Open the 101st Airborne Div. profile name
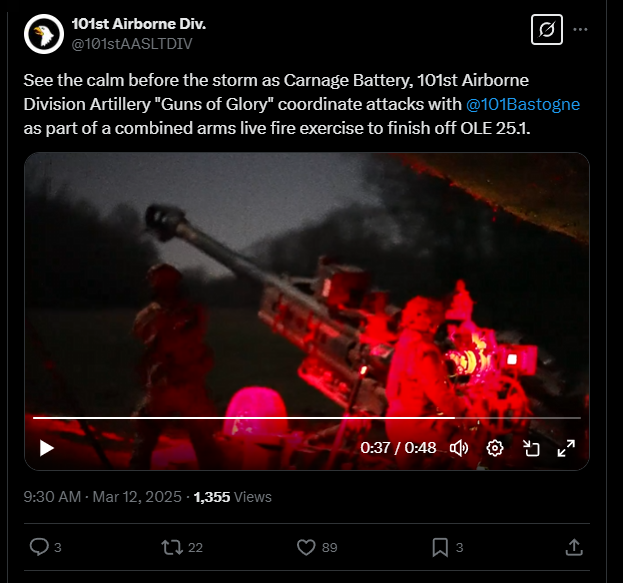Viewport: 623px width, 583px height. click(139, 24)
